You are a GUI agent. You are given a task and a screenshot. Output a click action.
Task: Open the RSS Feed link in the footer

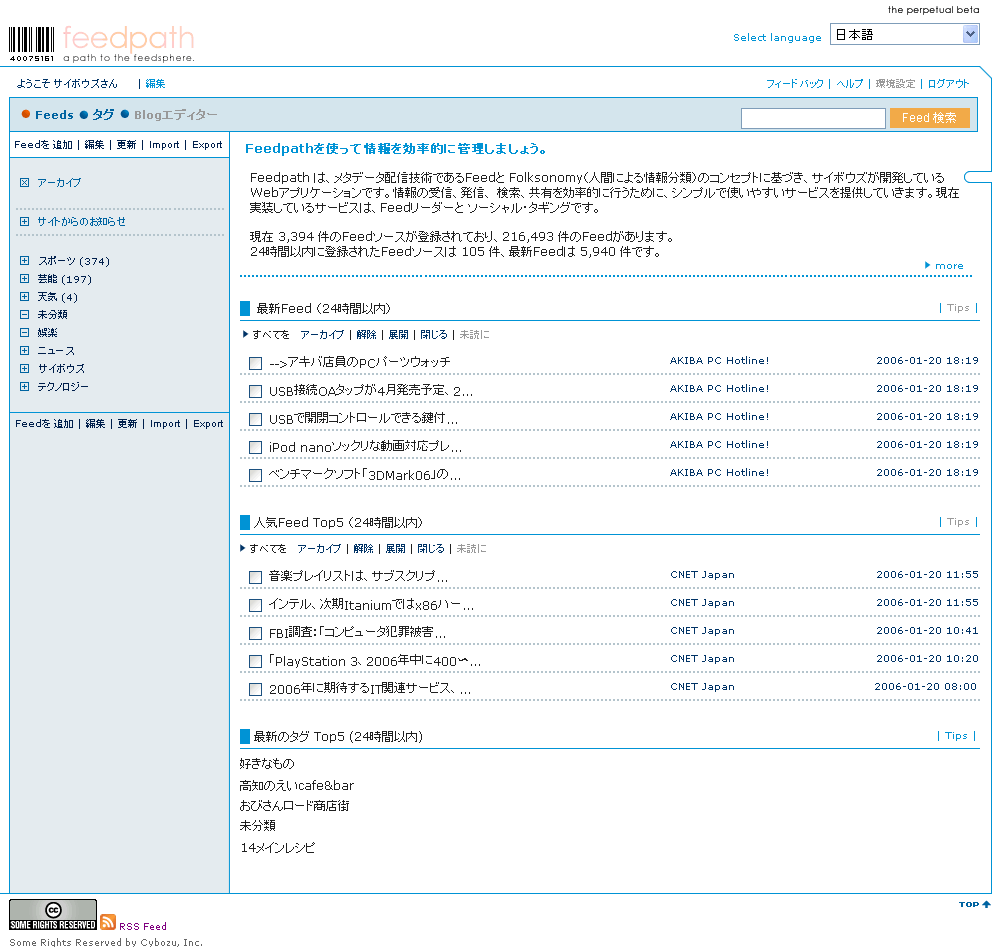click(x=143, y=926)
